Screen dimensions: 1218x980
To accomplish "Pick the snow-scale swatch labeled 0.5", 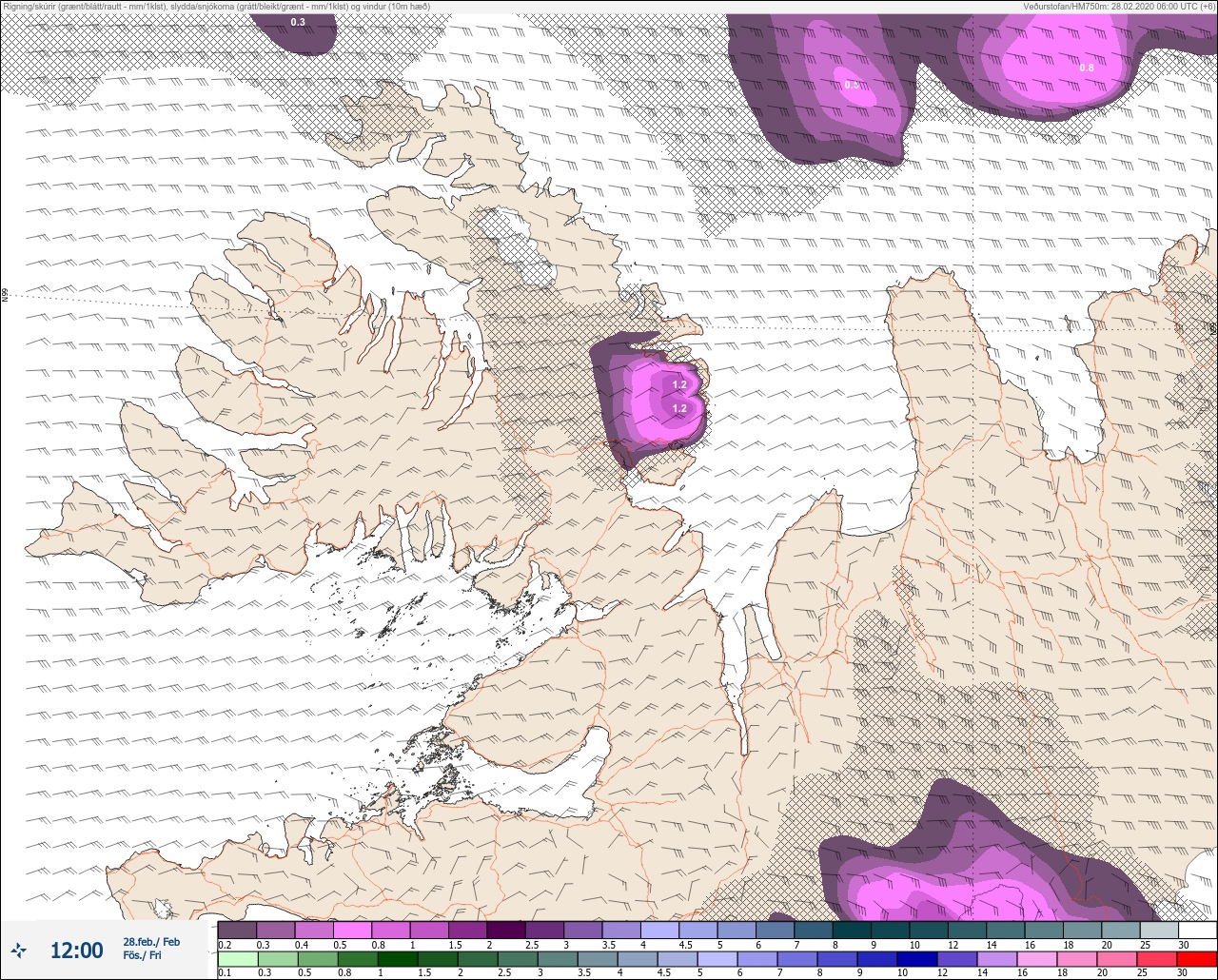I will (x=352, y=930).
